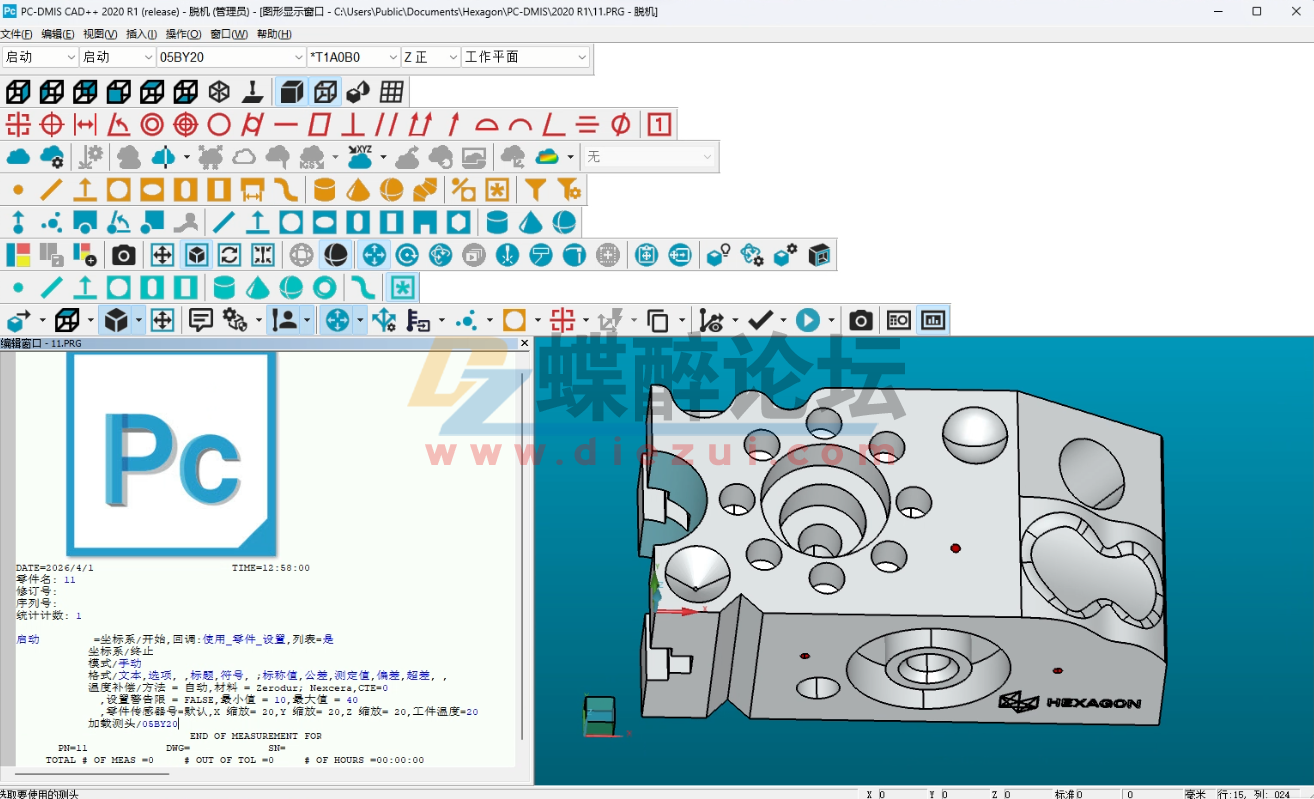
Task: Select the auto cylinder feature tool
Action: click(324, 190)
